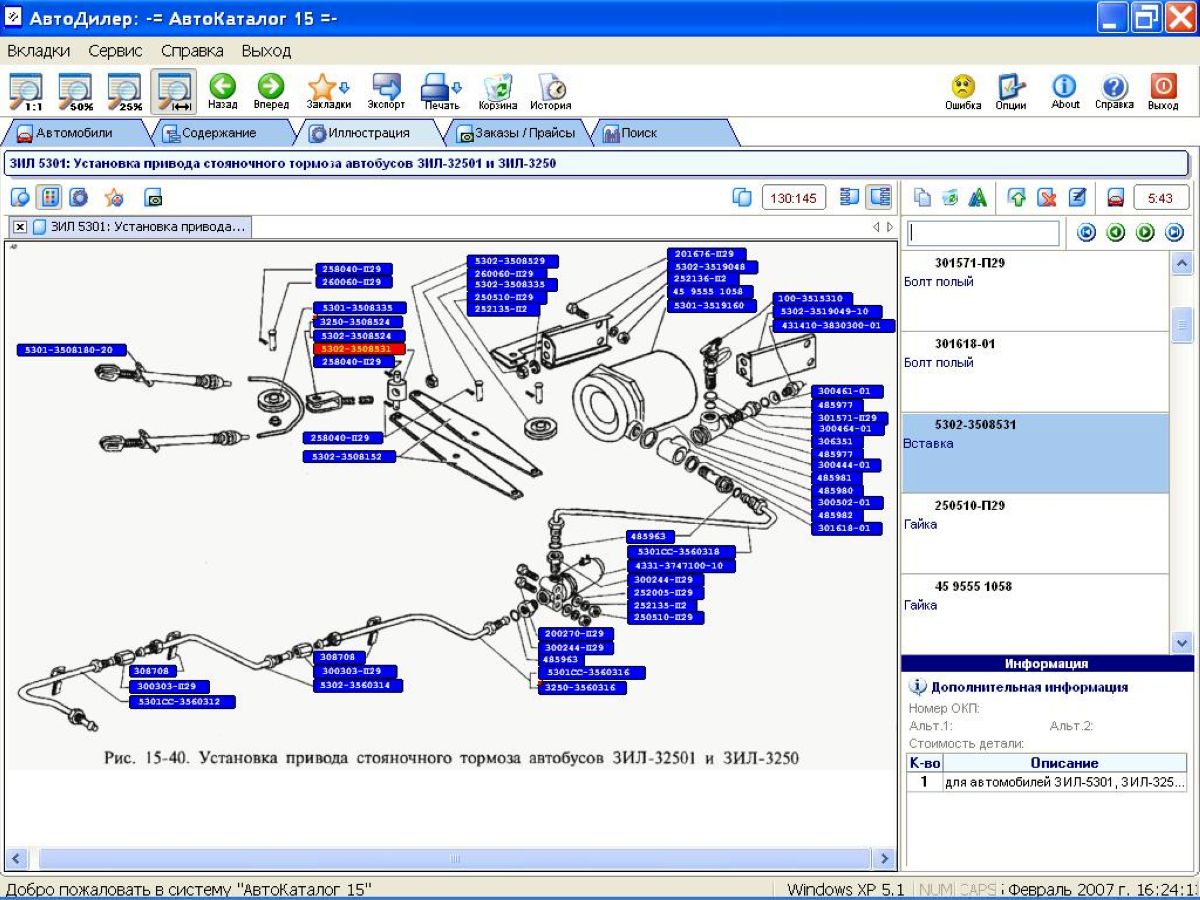The height and width of the screenshot is (900, 1200).
Task: Click the copy pages icon in parts toolbar
Action: tap(922, 198)
